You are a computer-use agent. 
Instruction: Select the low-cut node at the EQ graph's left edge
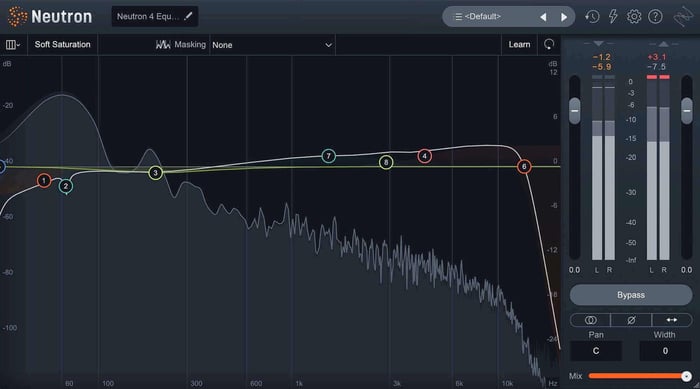tap(1, 167)
